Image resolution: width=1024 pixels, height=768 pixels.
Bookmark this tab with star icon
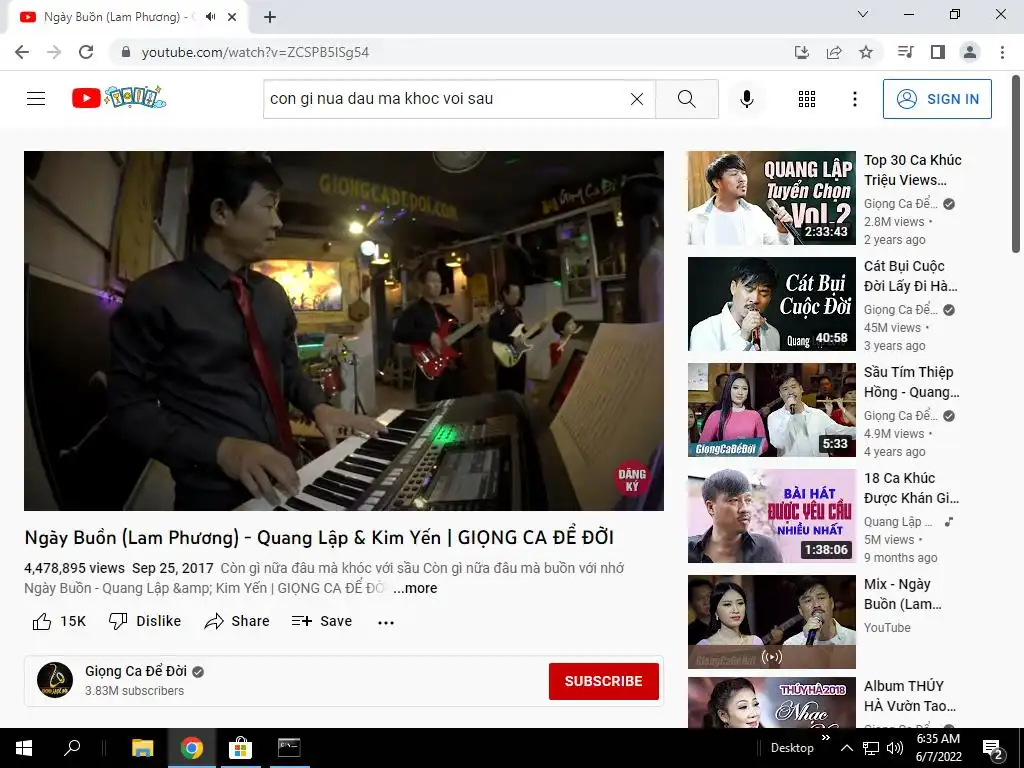point(866,52)
